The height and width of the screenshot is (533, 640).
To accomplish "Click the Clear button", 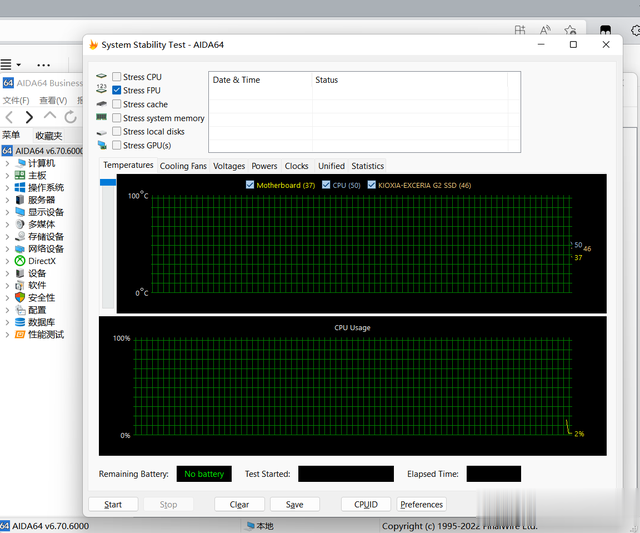I will (239, 504).
